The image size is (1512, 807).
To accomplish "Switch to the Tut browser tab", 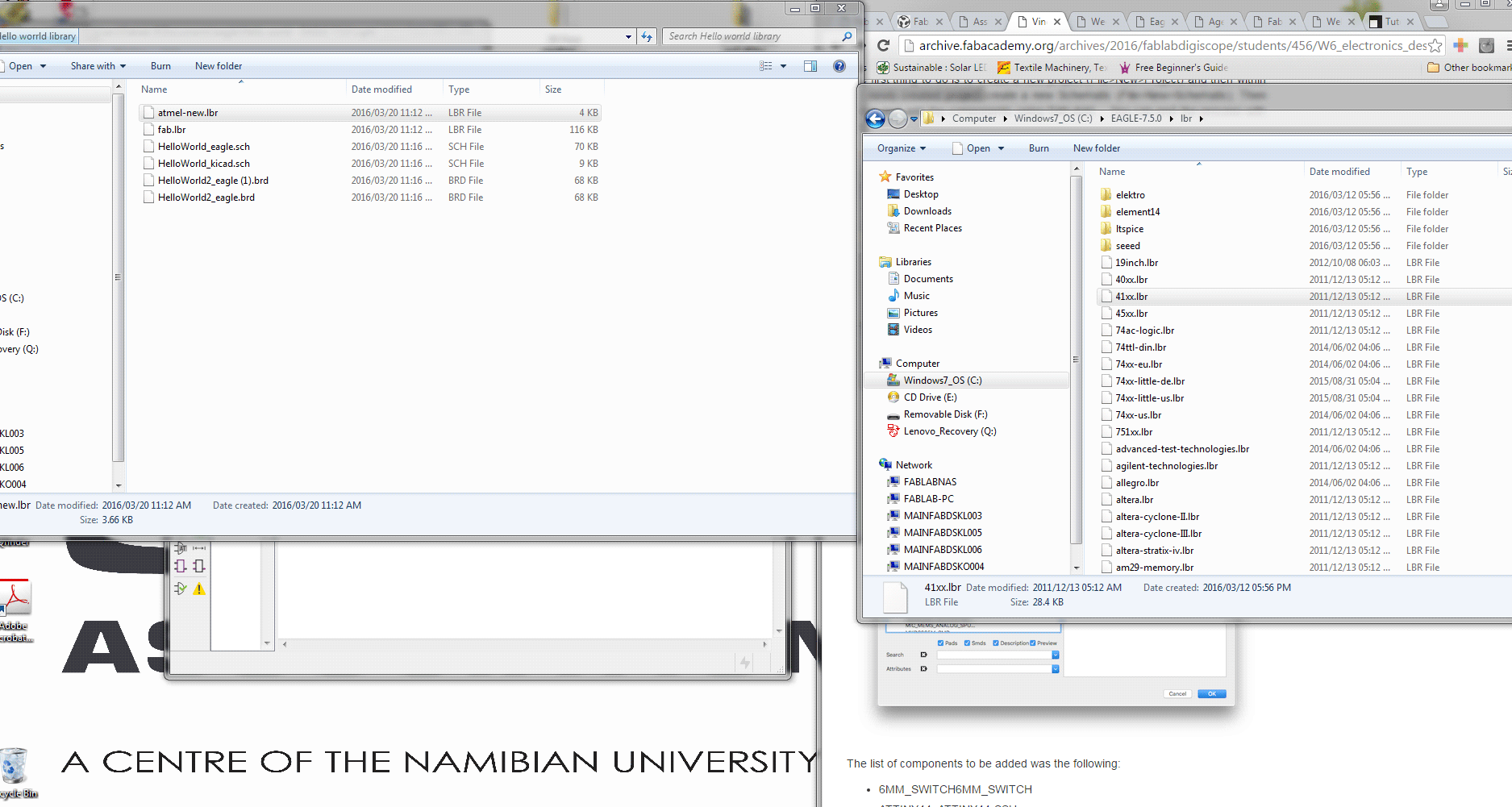I will click(1391, 22).
